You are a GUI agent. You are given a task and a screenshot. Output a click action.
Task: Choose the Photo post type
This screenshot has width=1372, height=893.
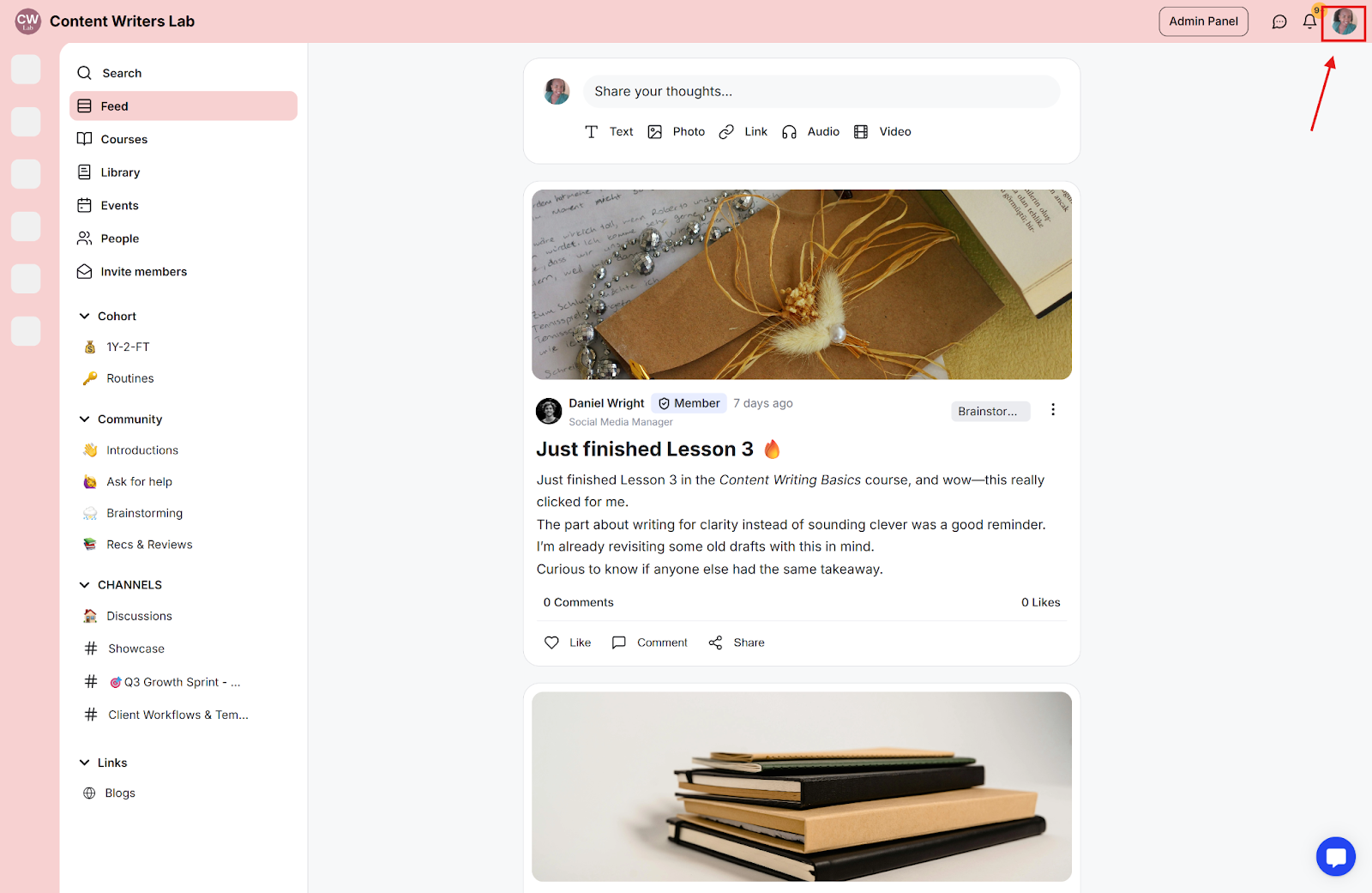(677, 131)
